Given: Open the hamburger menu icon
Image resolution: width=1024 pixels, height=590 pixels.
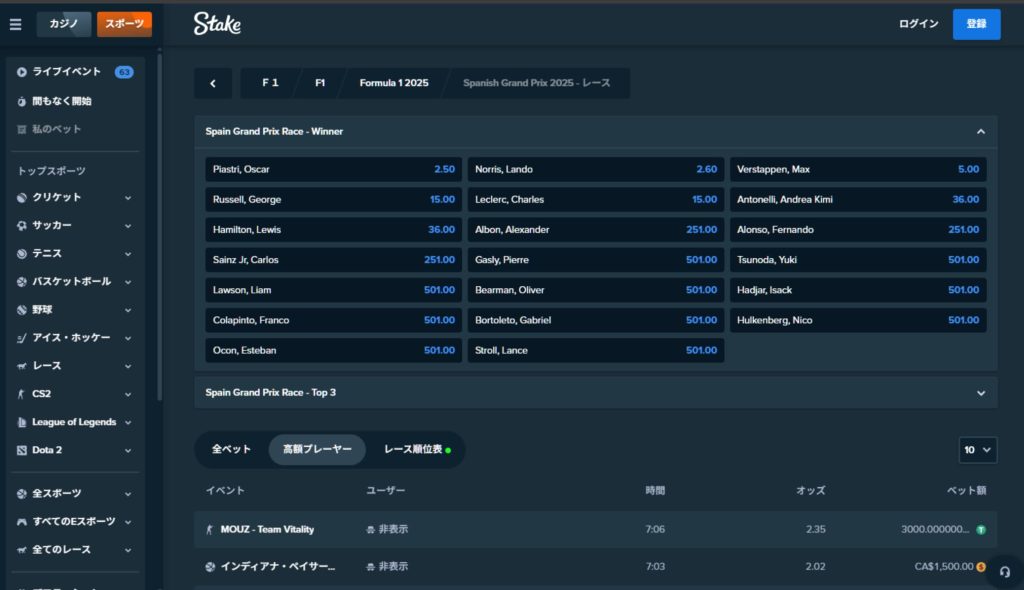Looking at the screenshot, I should pyautogui.click(x=16, y=24).
